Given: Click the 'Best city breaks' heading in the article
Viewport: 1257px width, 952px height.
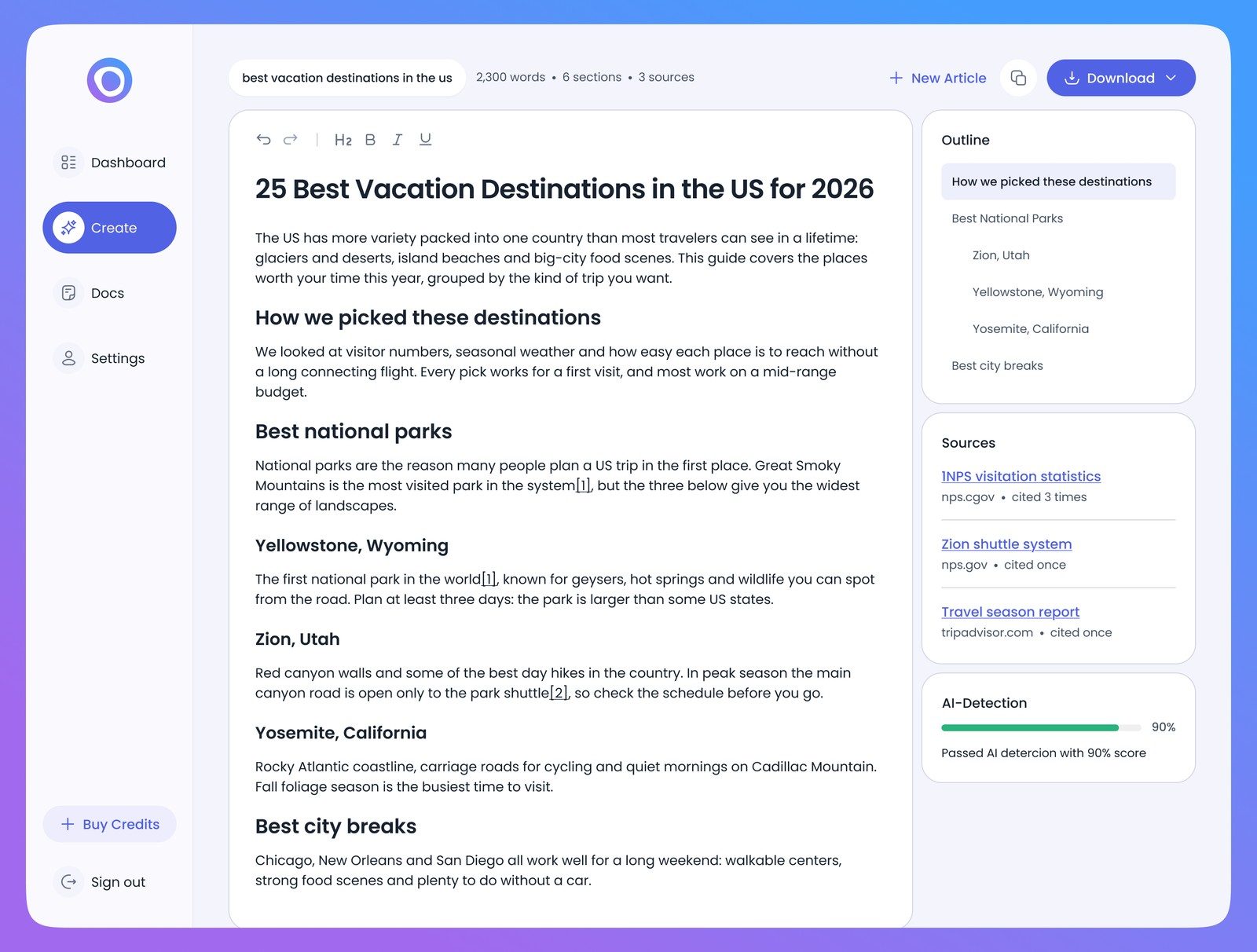Looking at the screenshot, I should [335, 826].
